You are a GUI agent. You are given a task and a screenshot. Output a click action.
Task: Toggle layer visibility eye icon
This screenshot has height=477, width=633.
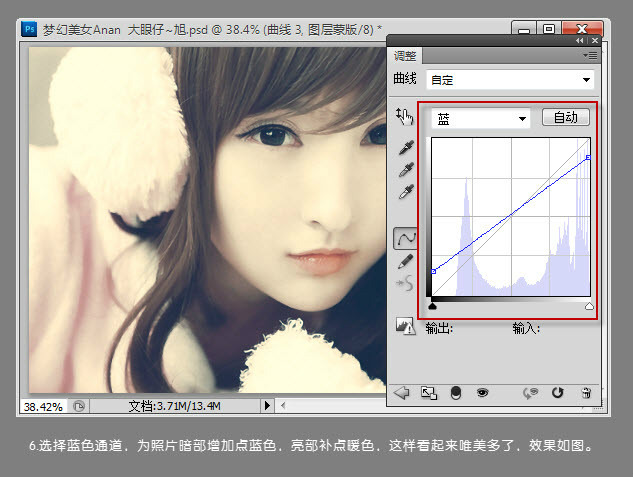click(x=482, y=393)
